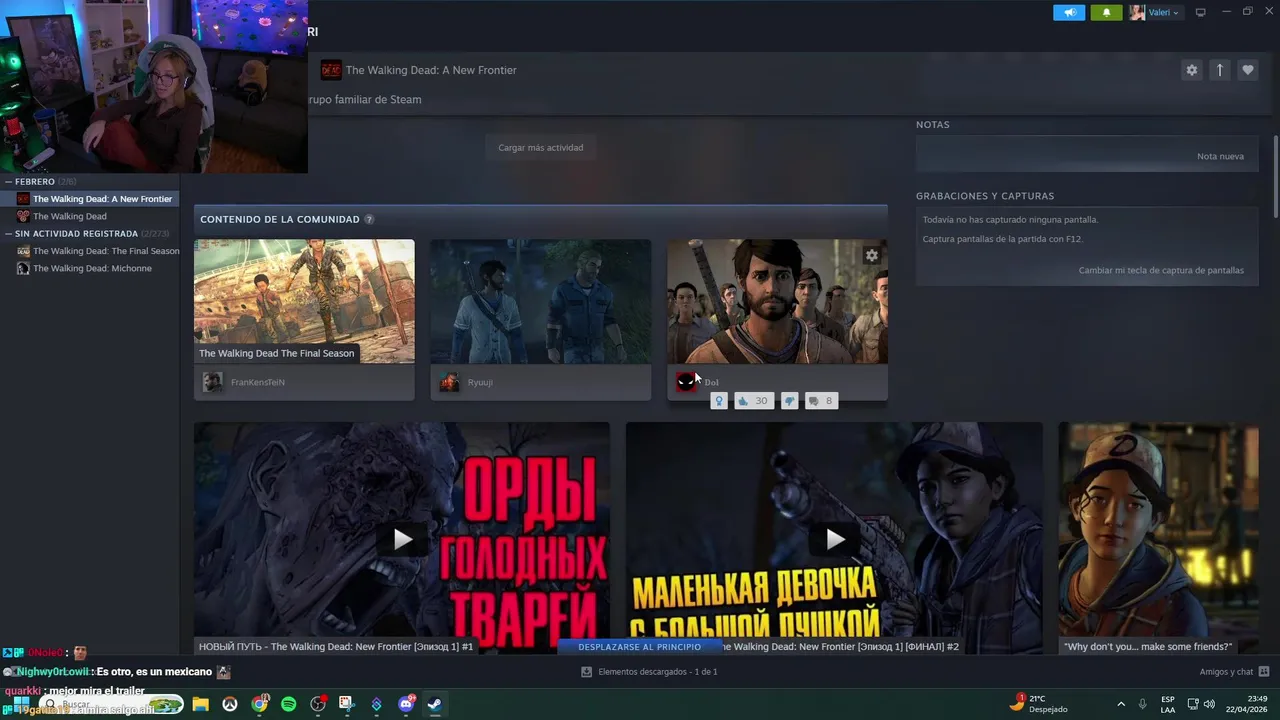
Task: Open Google Chrome from taskbar
Action: pyautogui.click(x=260, y=704)
